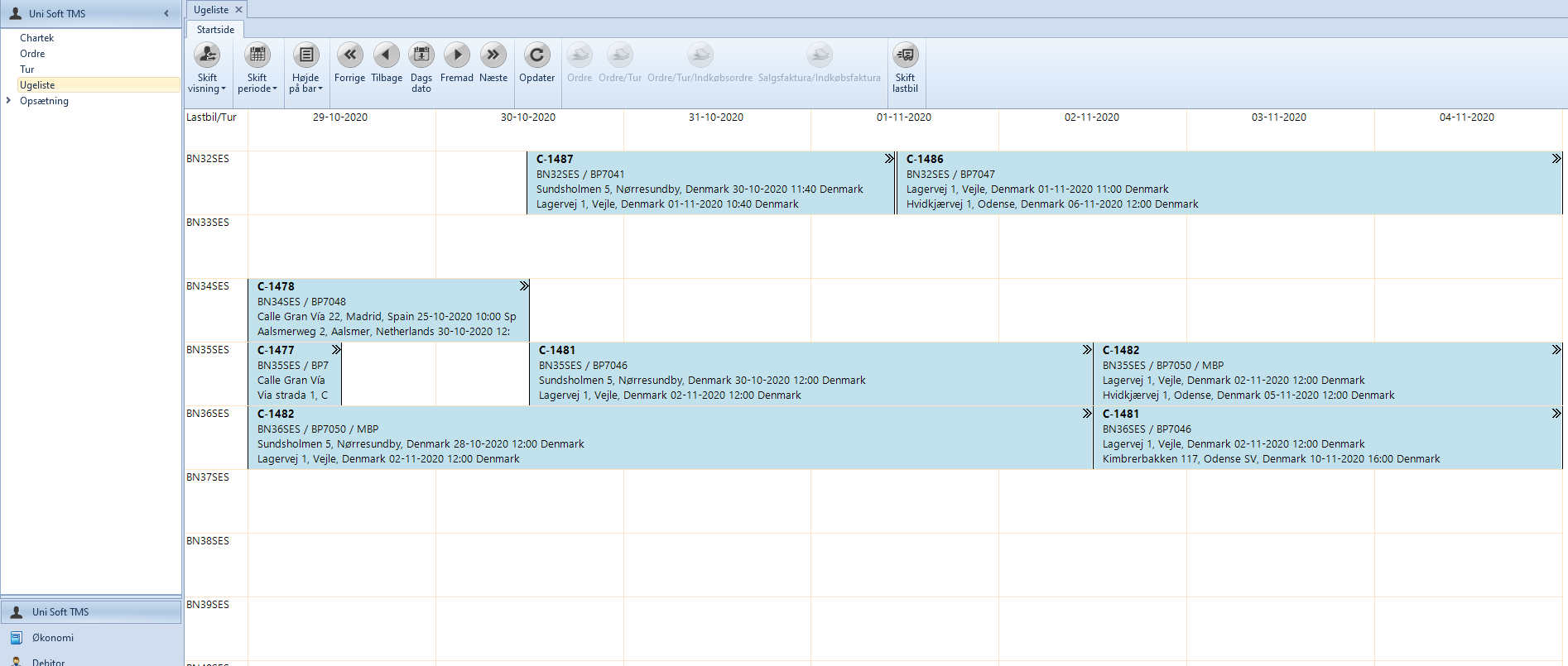The height and width of the screenshot is (666, 1568).
Task: Click the Næste double-right arrow icon
Action: (493, 55)
